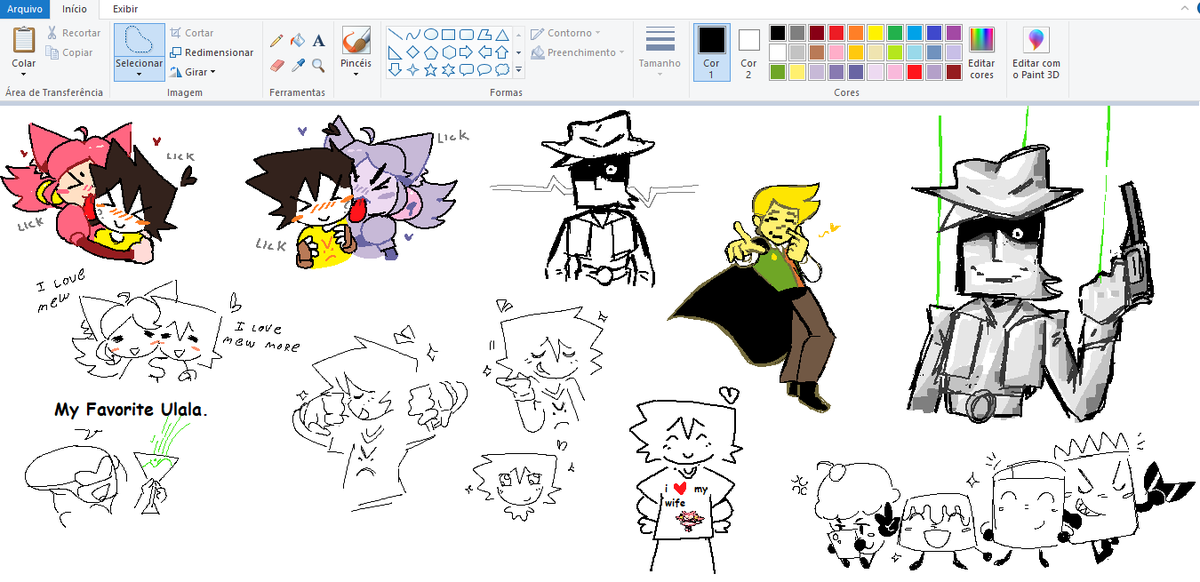Viewport: 1200px width, 582px height.
Task: Click the "My Favorite Ulala." text on the canvas
Action: pos(130,410)
